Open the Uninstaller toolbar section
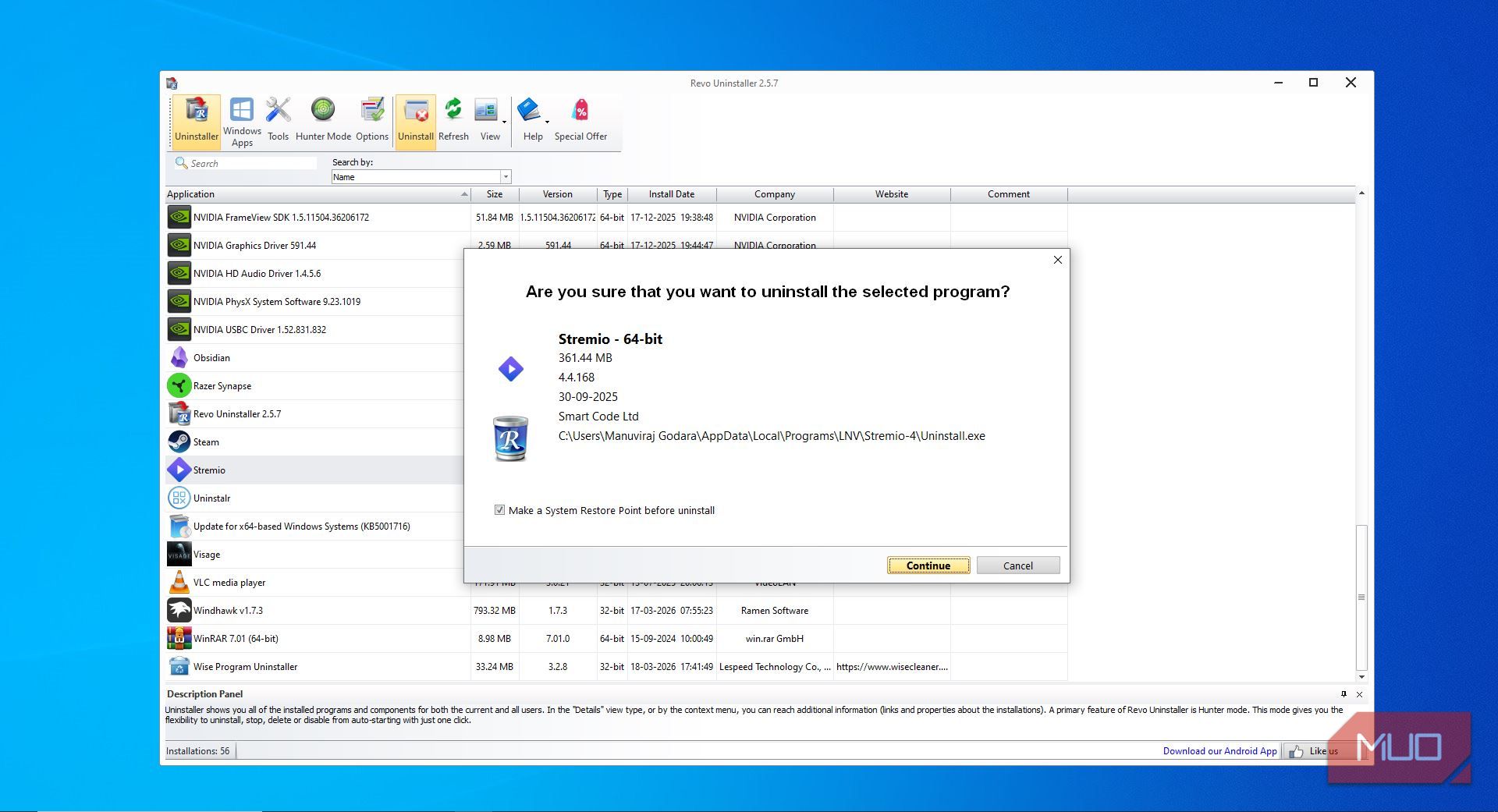1498x812 pixels. pyautogui.click(x=197, y=121)
